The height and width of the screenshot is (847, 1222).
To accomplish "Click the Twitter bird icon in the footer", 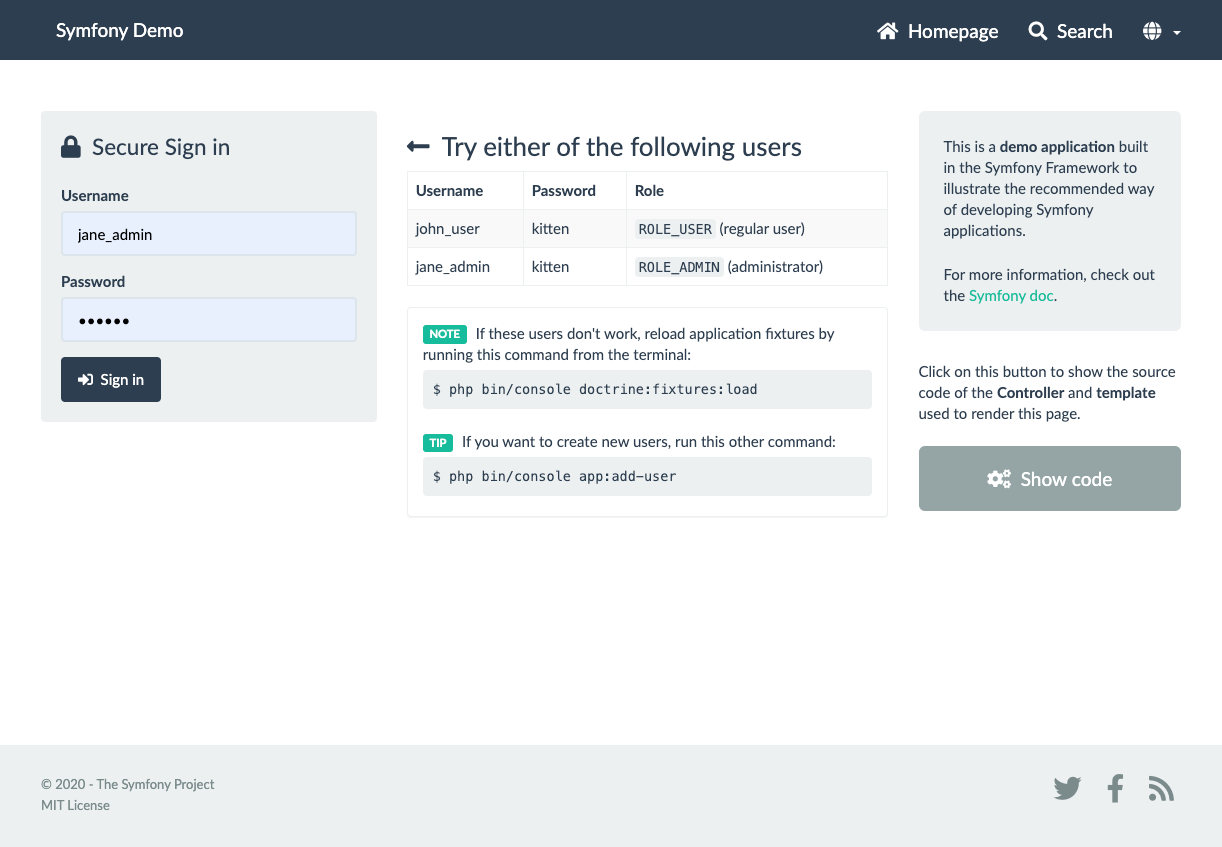I will 1067,789.
